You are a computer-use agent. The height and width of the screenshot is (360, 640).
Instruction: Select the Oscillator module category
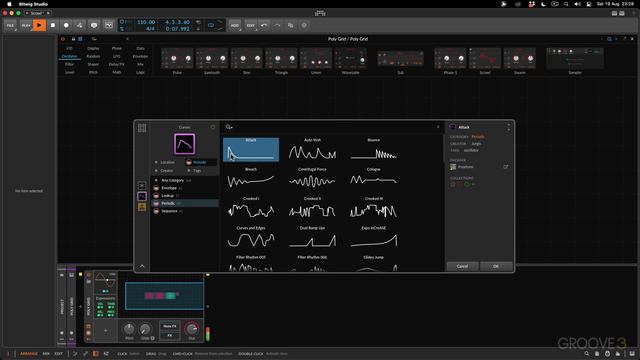[69, 56]
